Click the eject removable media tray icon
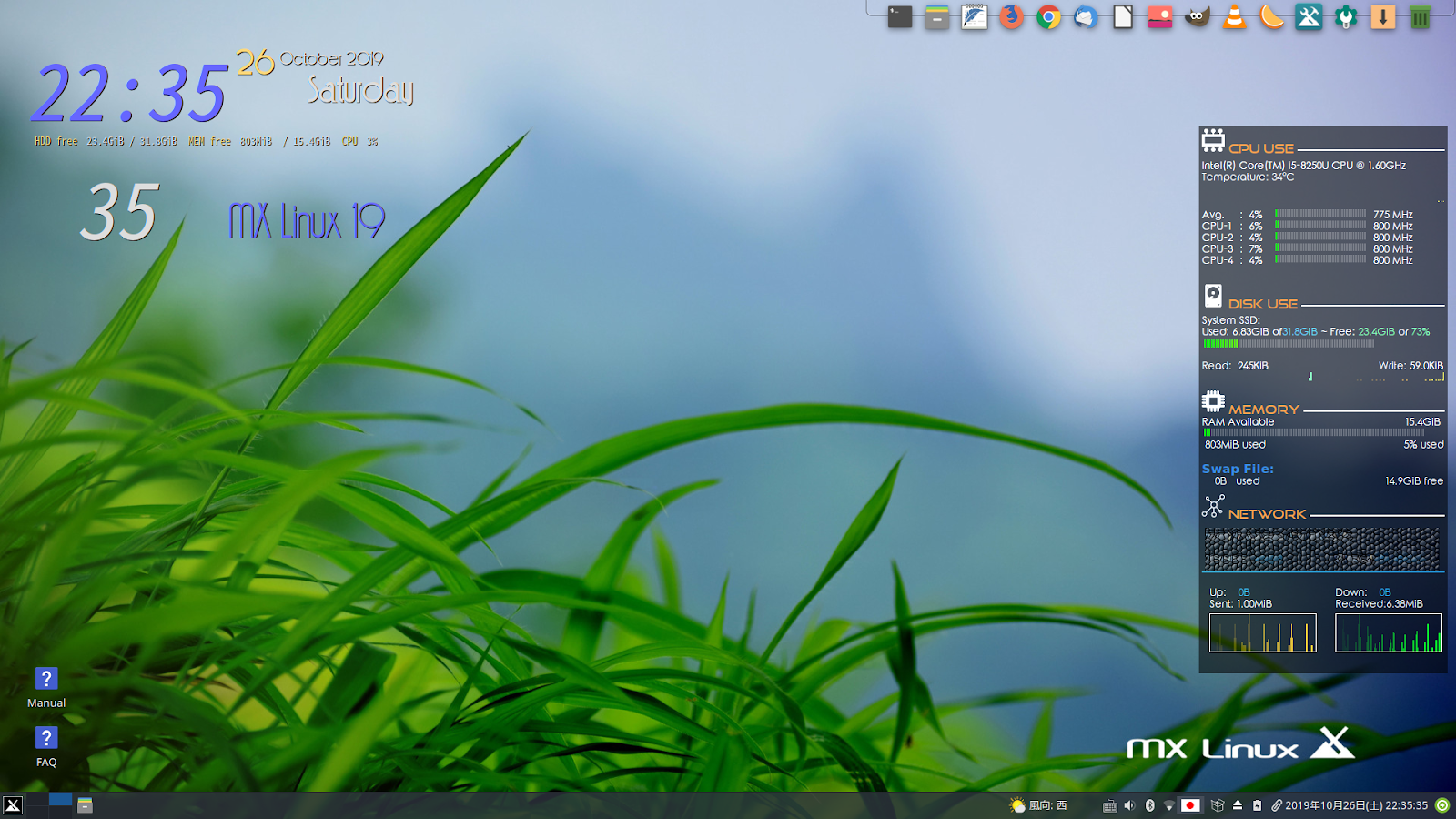 [x=1238, y=805]
